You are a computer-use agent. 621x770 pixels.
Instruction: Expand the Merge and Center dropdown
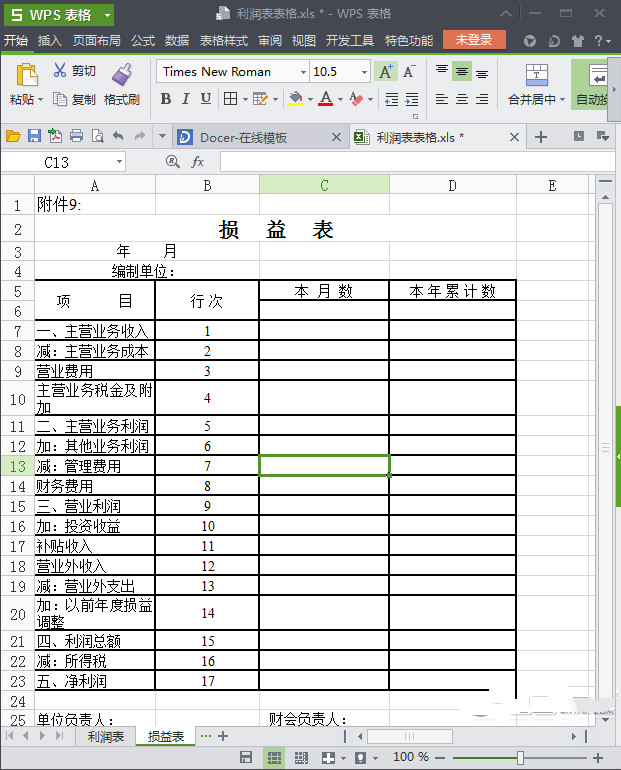[x=563, y=100]
